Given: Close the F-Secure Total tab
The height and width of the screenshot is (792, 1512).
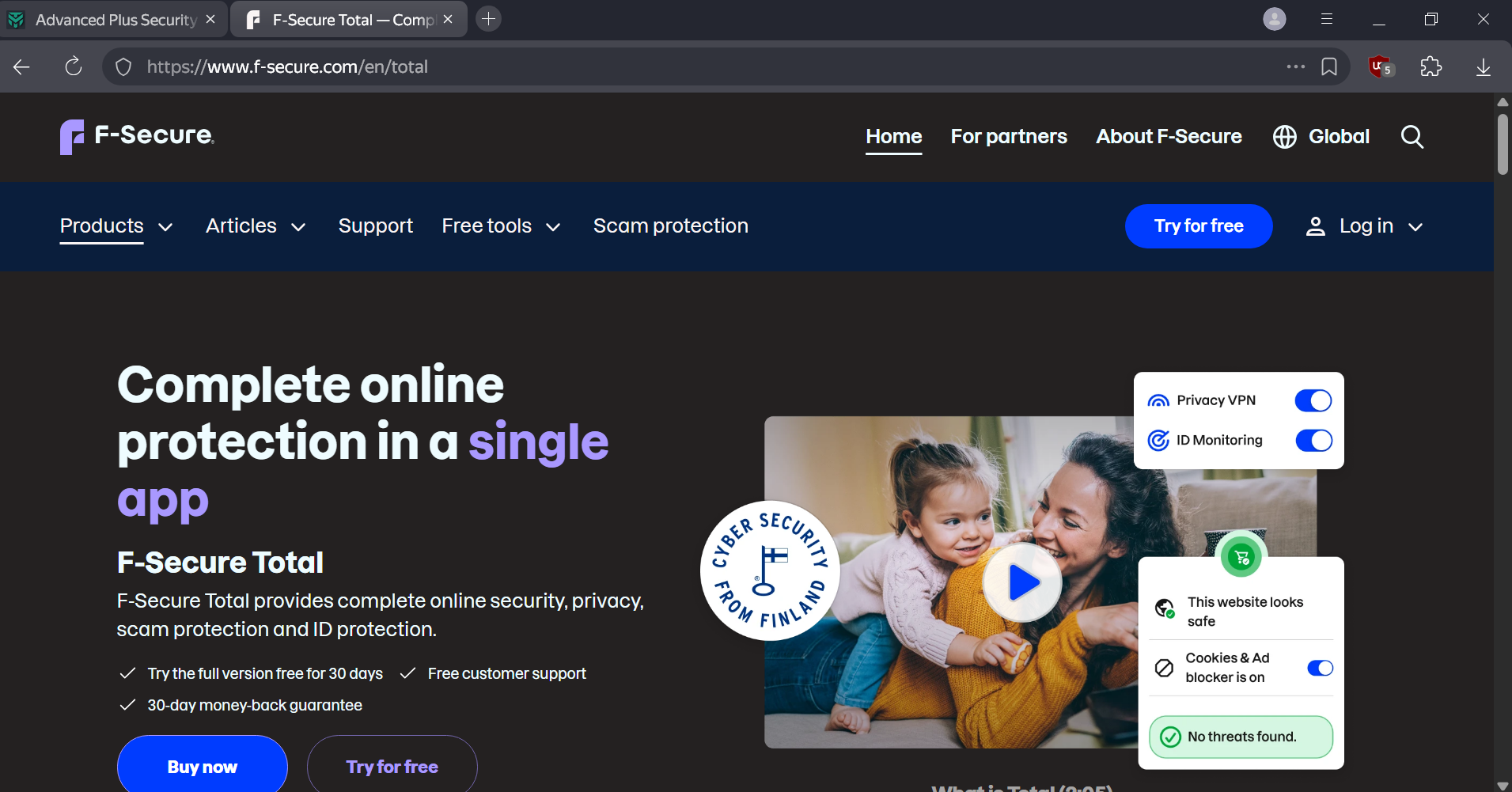Looking at the screenshot, I should [x=448, y=19].
